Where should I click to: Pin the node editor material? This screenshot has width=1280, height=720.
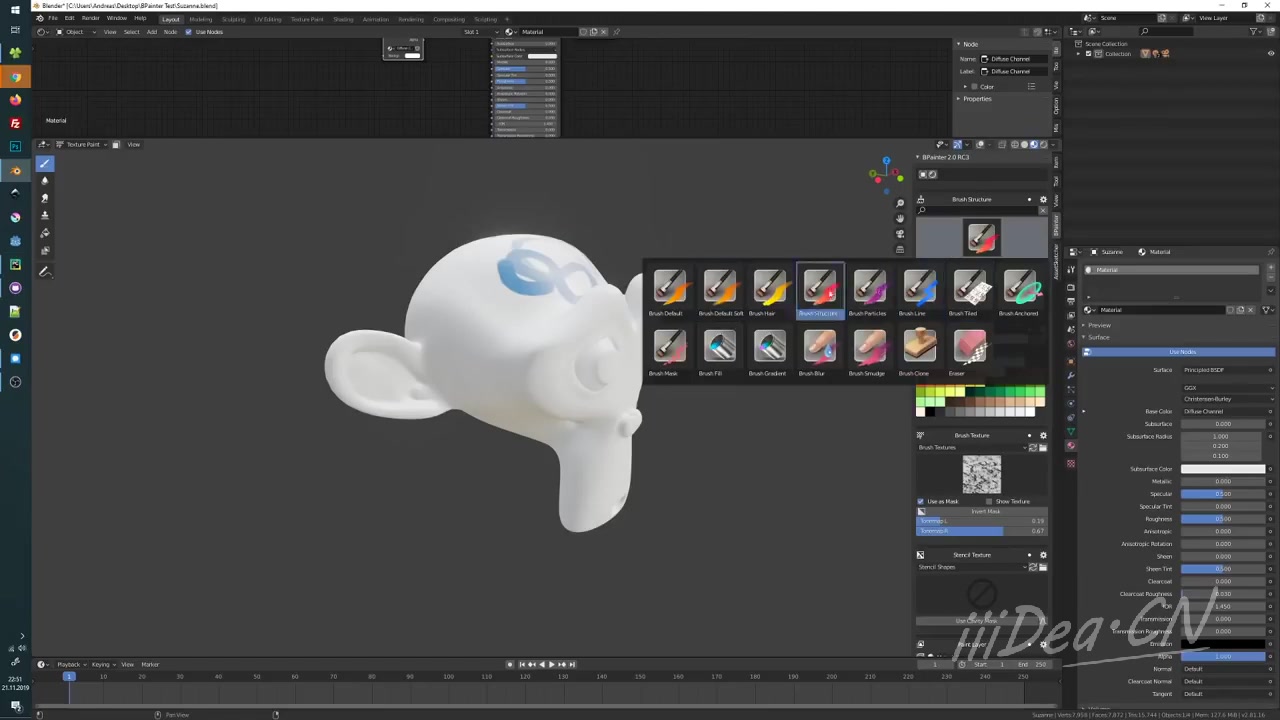pos(616,32)
